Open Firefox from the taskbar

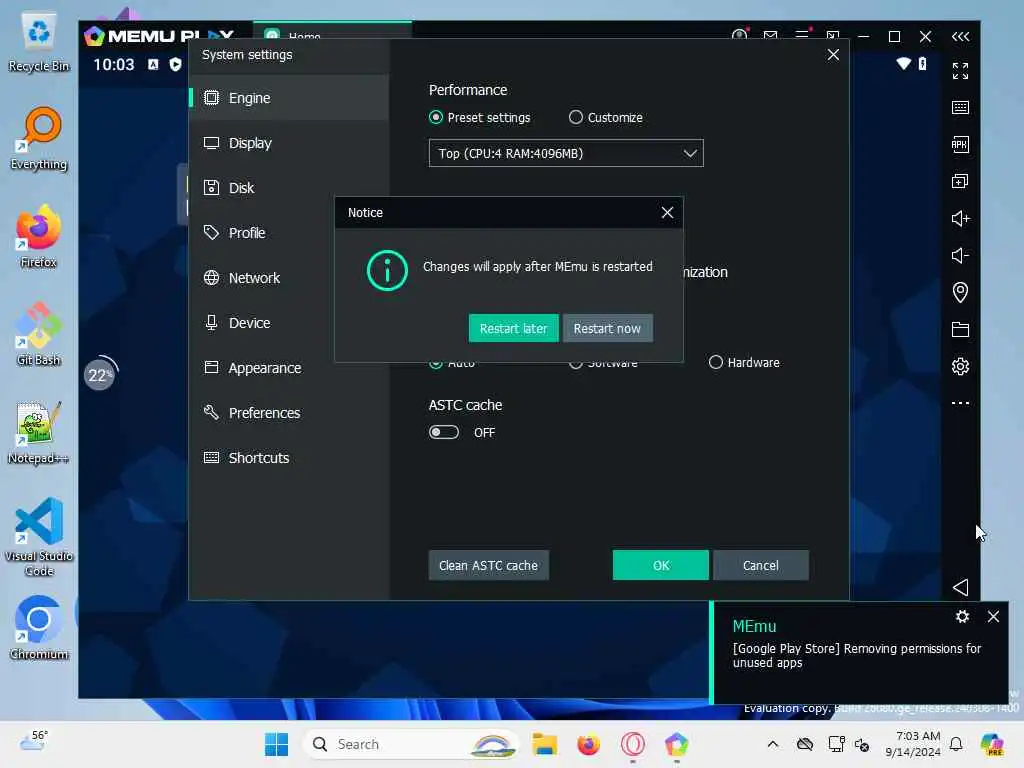(x=588, y=744)
